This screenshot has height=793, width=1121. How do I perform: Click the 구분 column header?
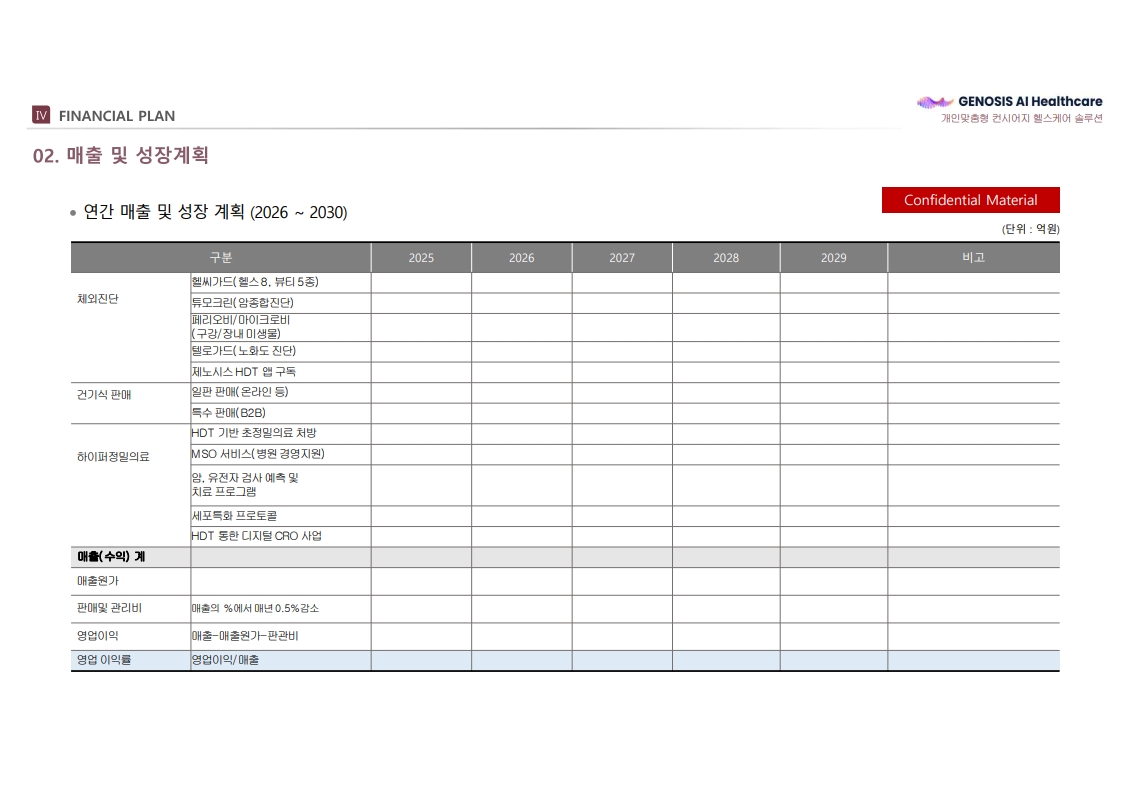click(221, 257)
